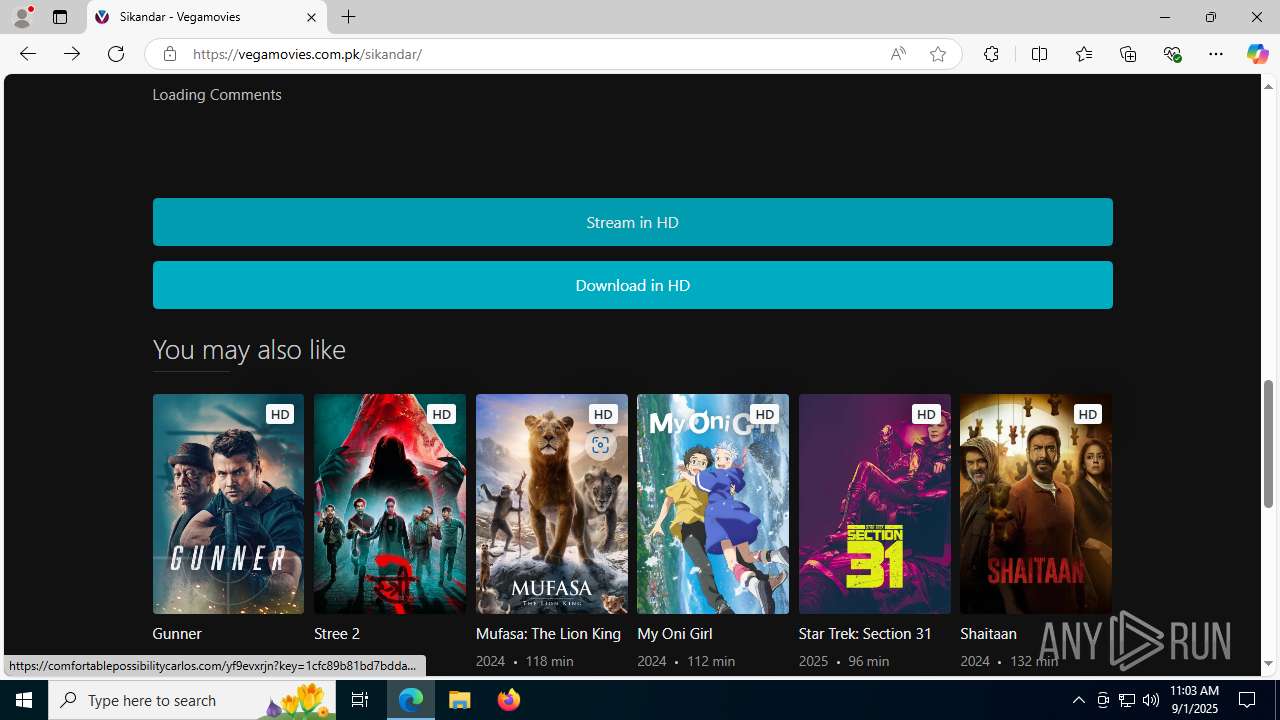
Task: Open the volume speaker tray icon
Action: 1151,700
